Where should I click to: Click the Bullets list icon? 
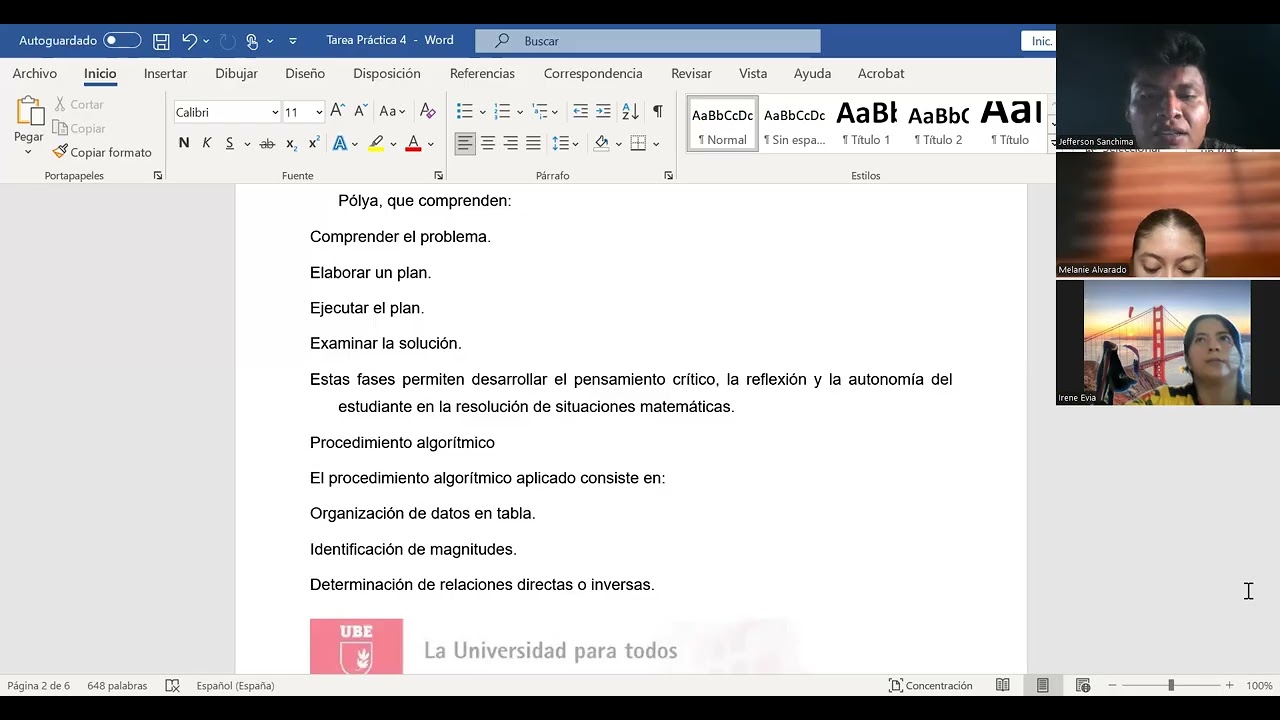(x=464, y=111)
